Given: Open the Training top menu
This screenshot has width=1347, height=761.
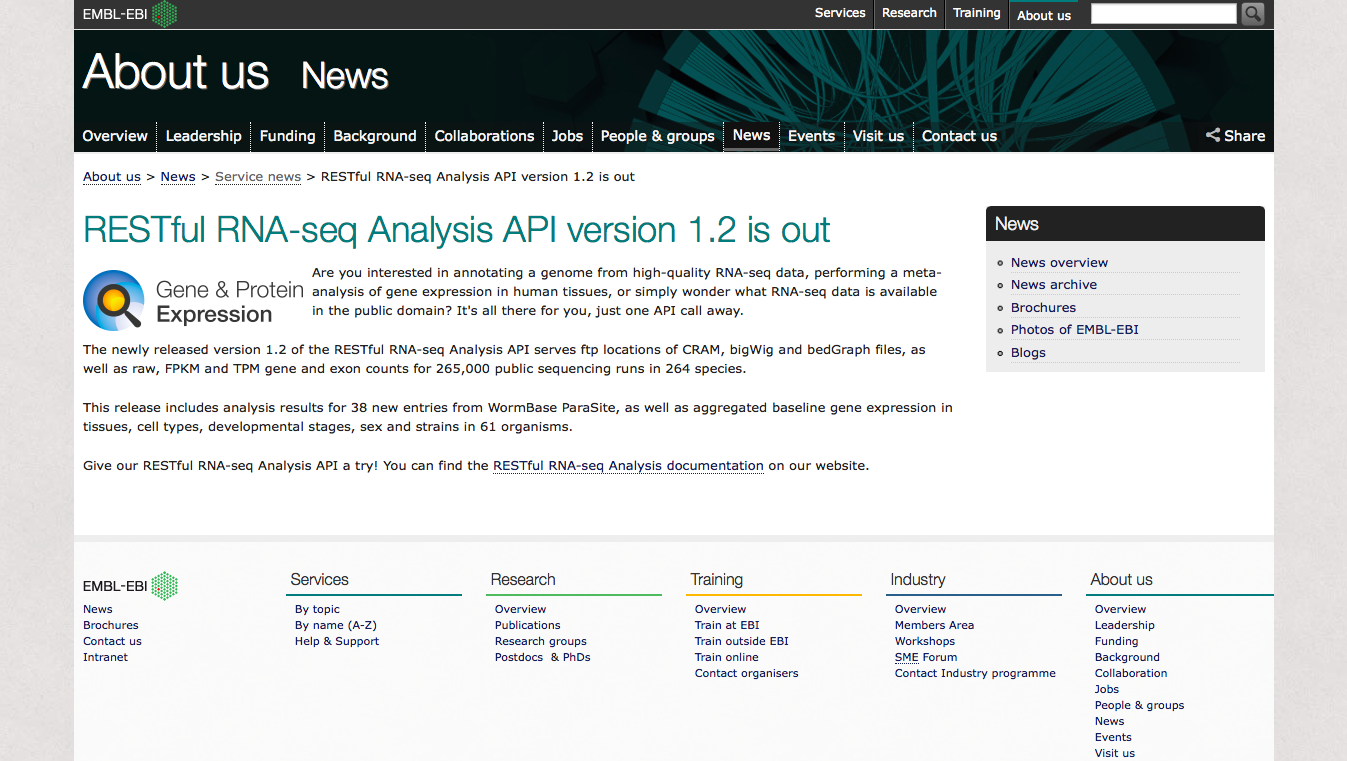Looking at the screenshot, I should (x=977, y=13).
